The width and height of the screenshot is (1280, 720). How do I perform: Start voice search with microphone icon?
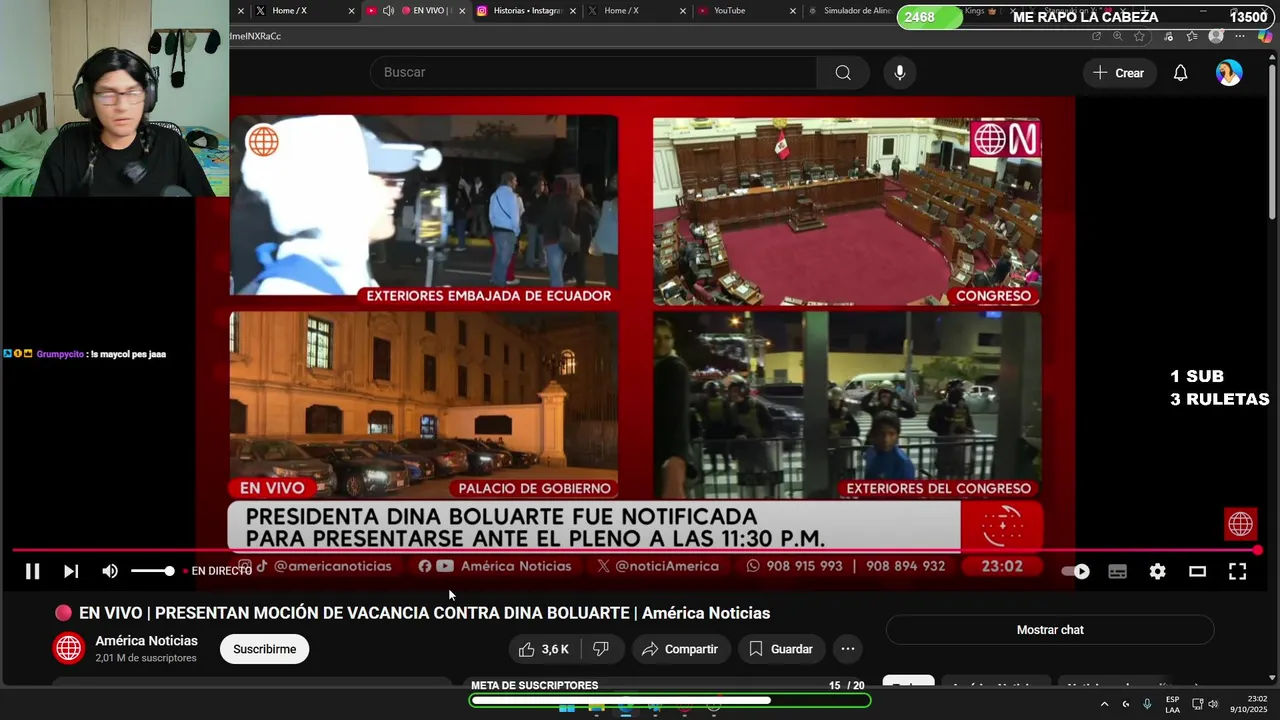(900, 72)
